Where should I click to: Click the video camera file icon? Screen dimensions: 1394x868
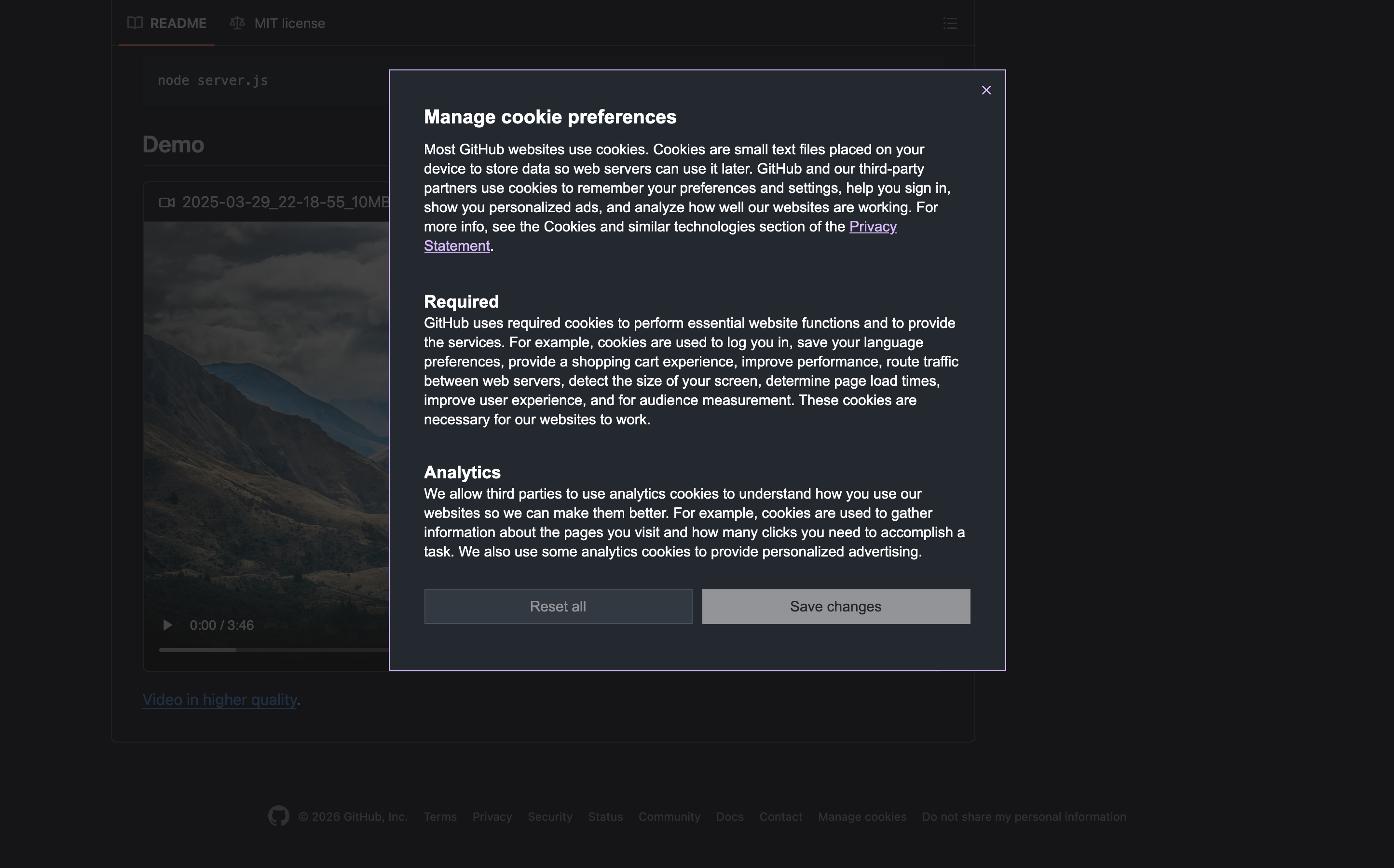click(x=166, y=202)
